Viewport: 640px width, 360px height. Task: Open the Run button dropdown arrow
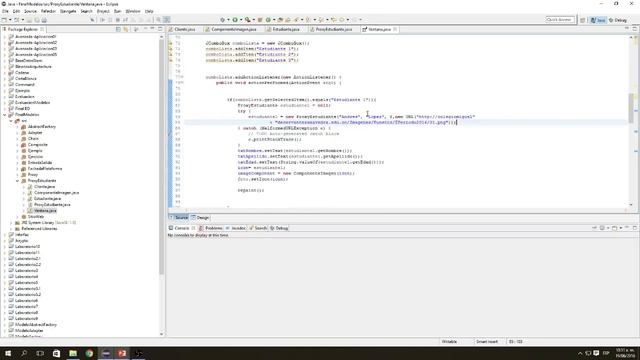[241, 20]
